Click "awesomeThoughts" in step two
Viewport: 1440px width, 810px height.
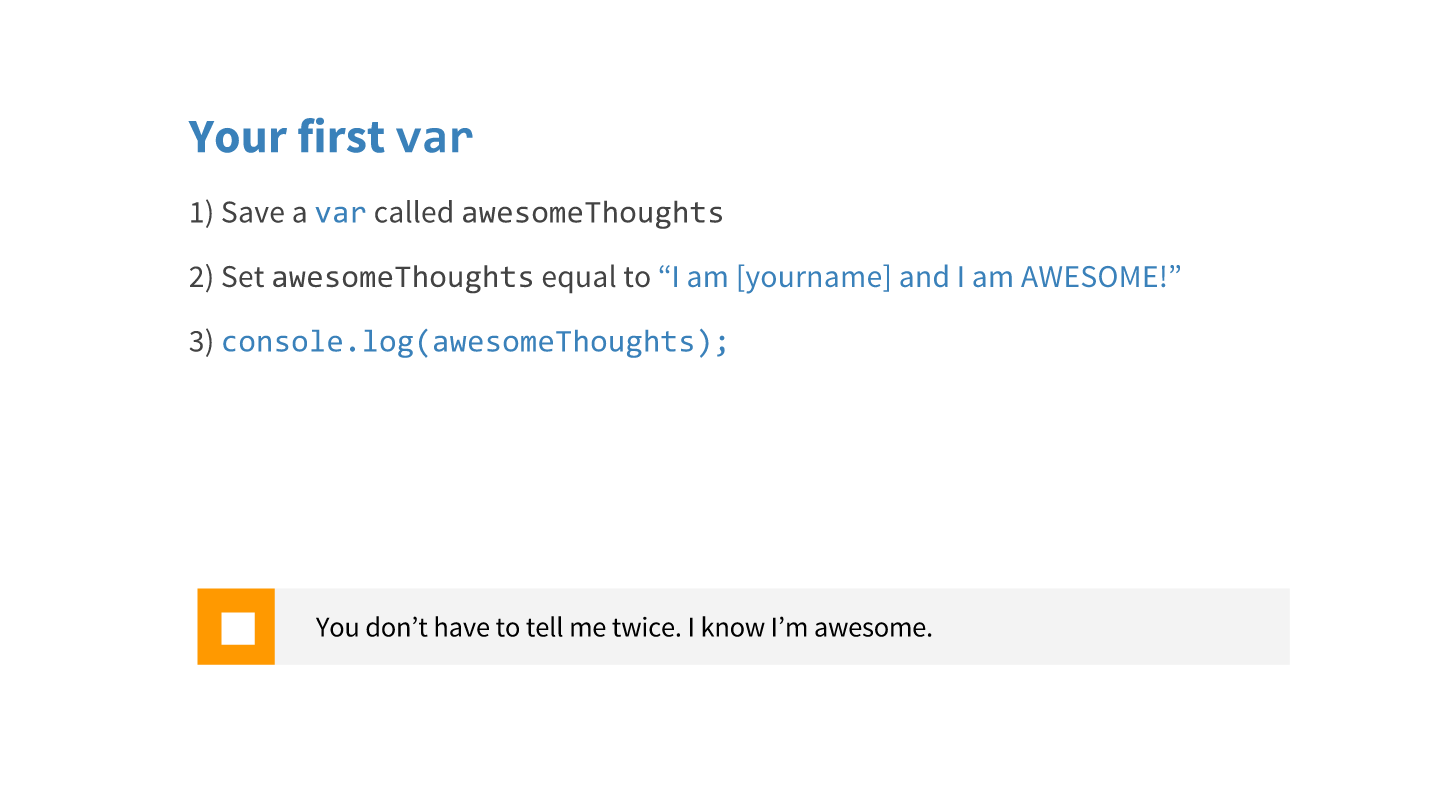(x=402, y=277)
